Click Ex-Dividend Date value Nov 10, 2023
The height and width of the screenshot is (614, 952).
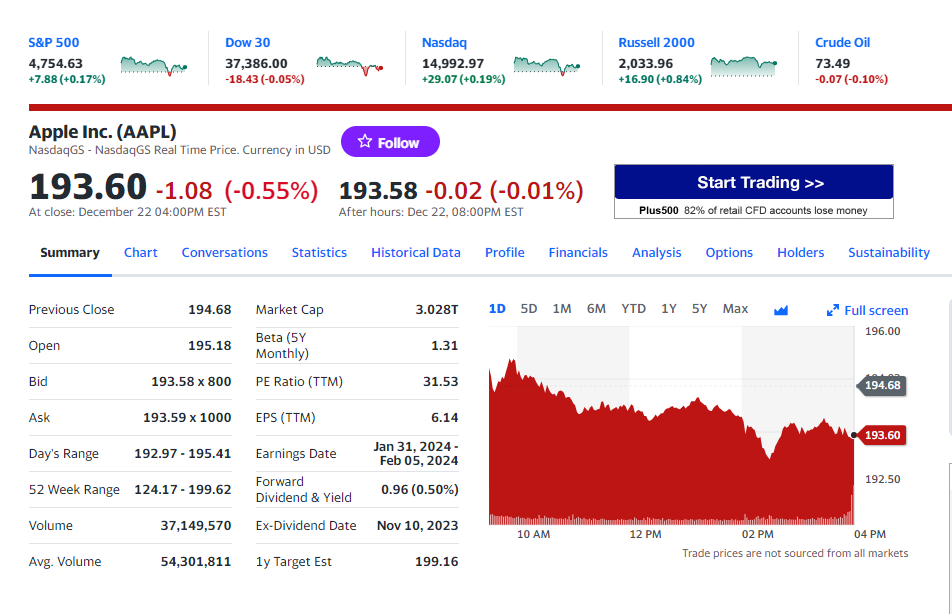point(417,525)
